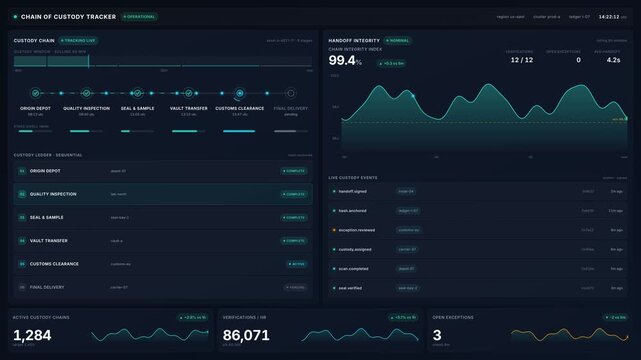
Task: Select the Final Delivery ledger row
Action: coord(163,287)
